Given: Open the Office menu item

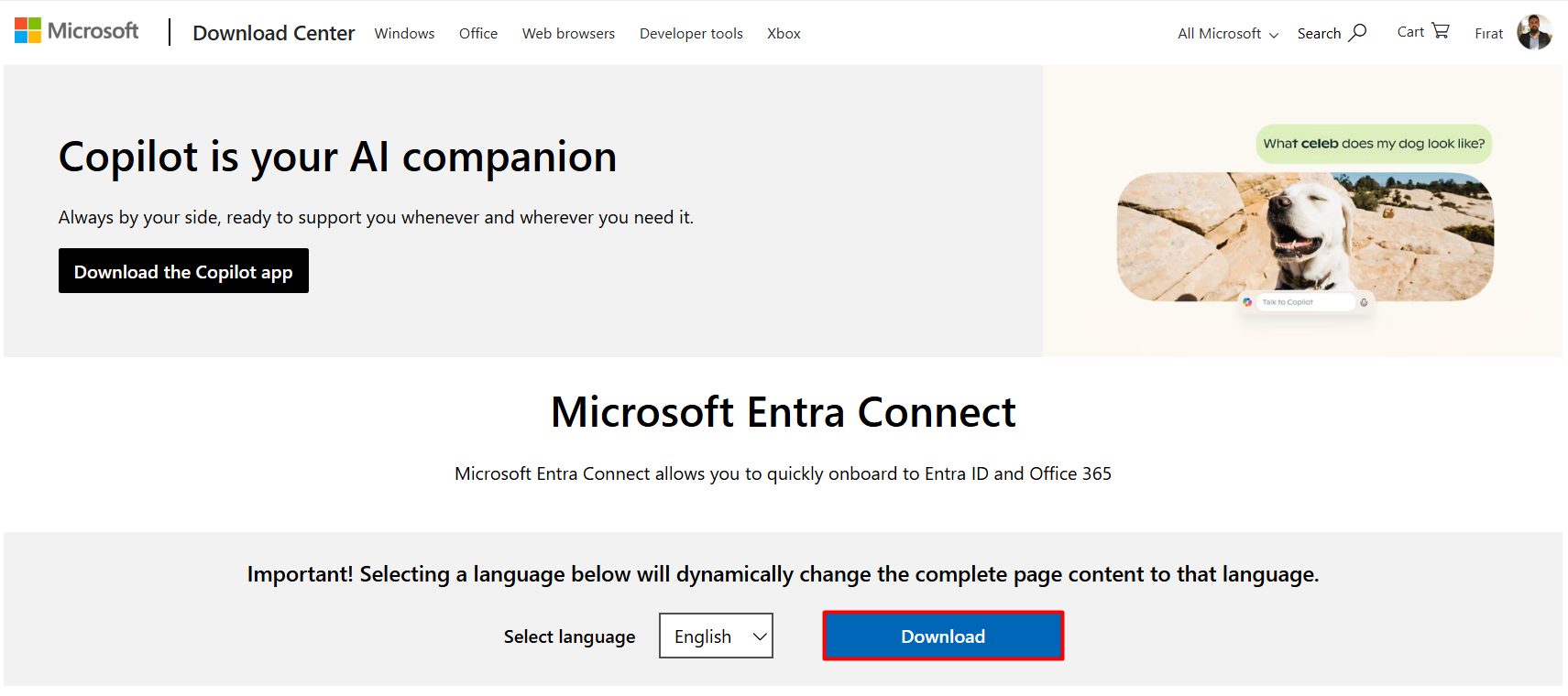Looking at the screenshot, I should coord(478,33).
